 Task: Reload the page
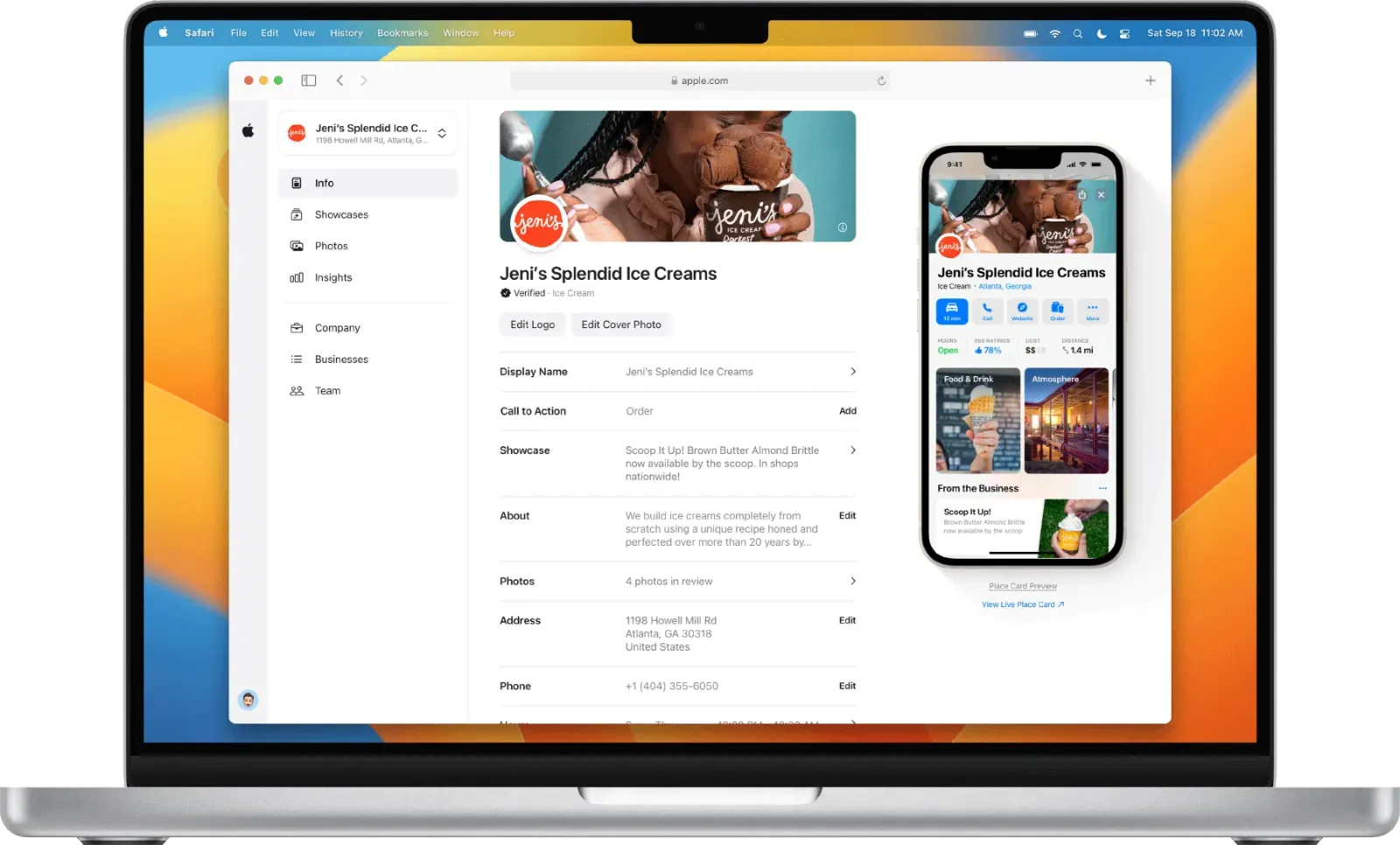coord(881,80)
